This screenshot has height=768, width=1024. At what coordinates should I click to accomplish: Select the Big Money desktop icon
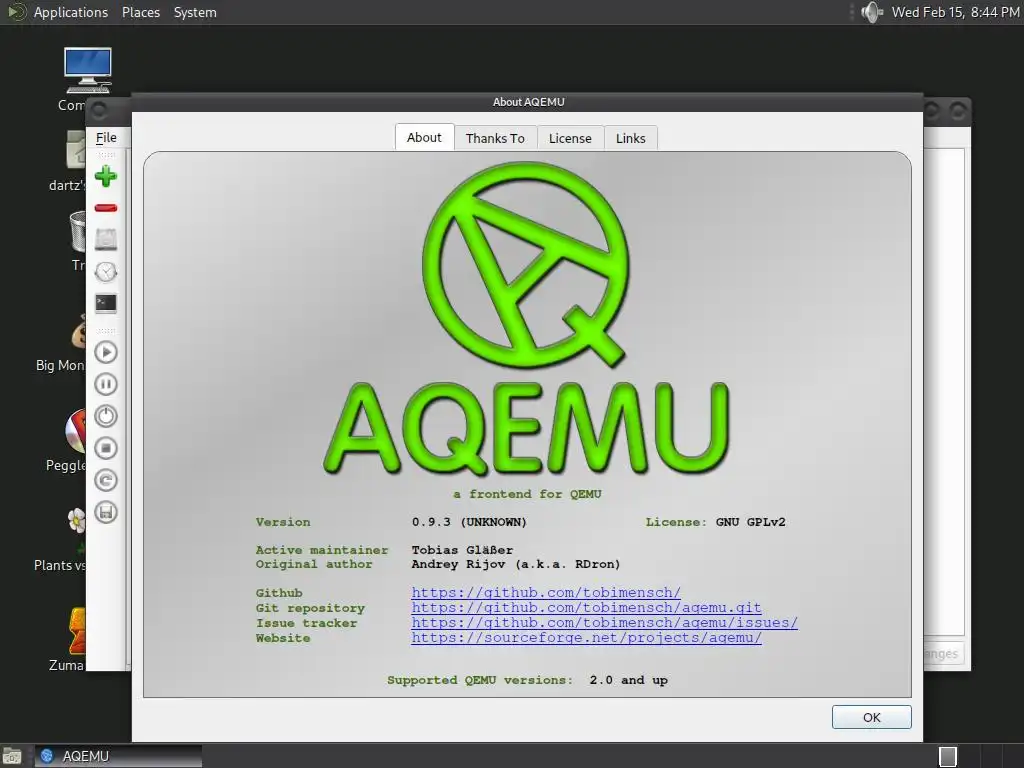(x=78, y=332)
